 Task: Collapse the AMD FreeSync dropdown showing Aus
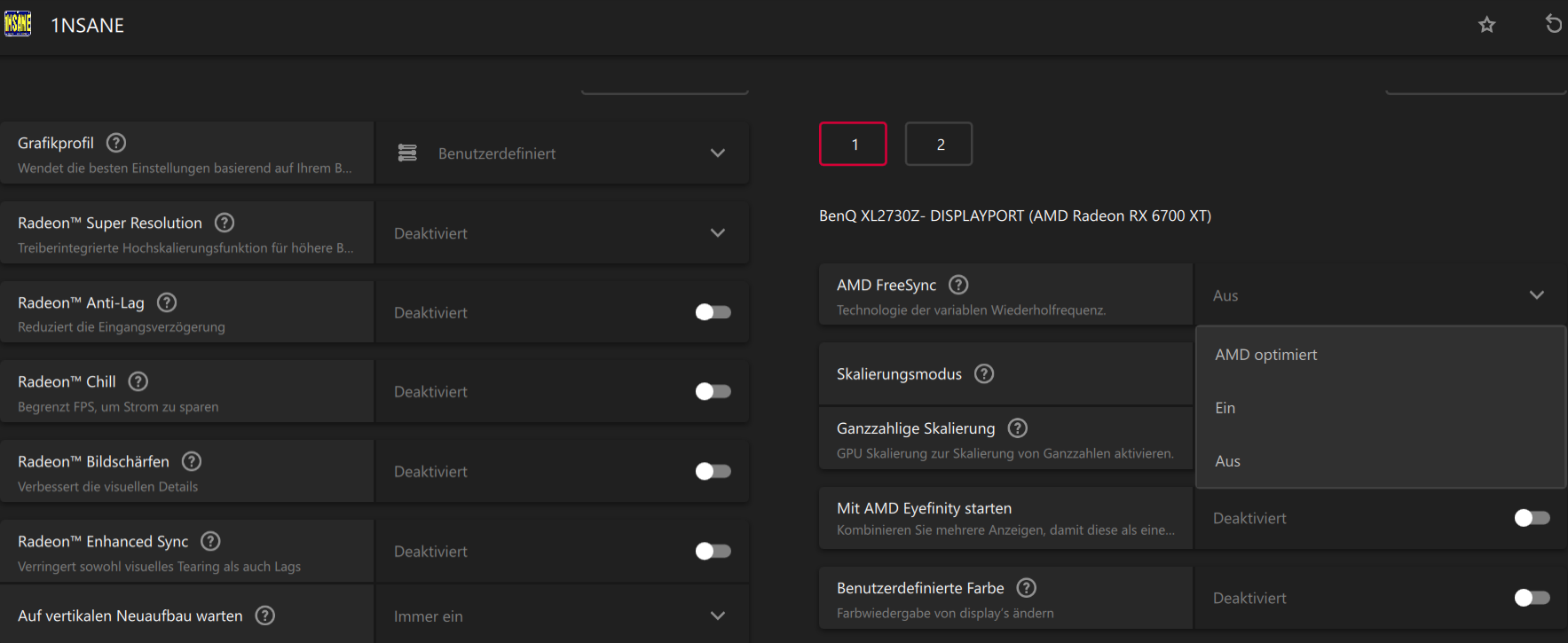[x=1380, y=295]
